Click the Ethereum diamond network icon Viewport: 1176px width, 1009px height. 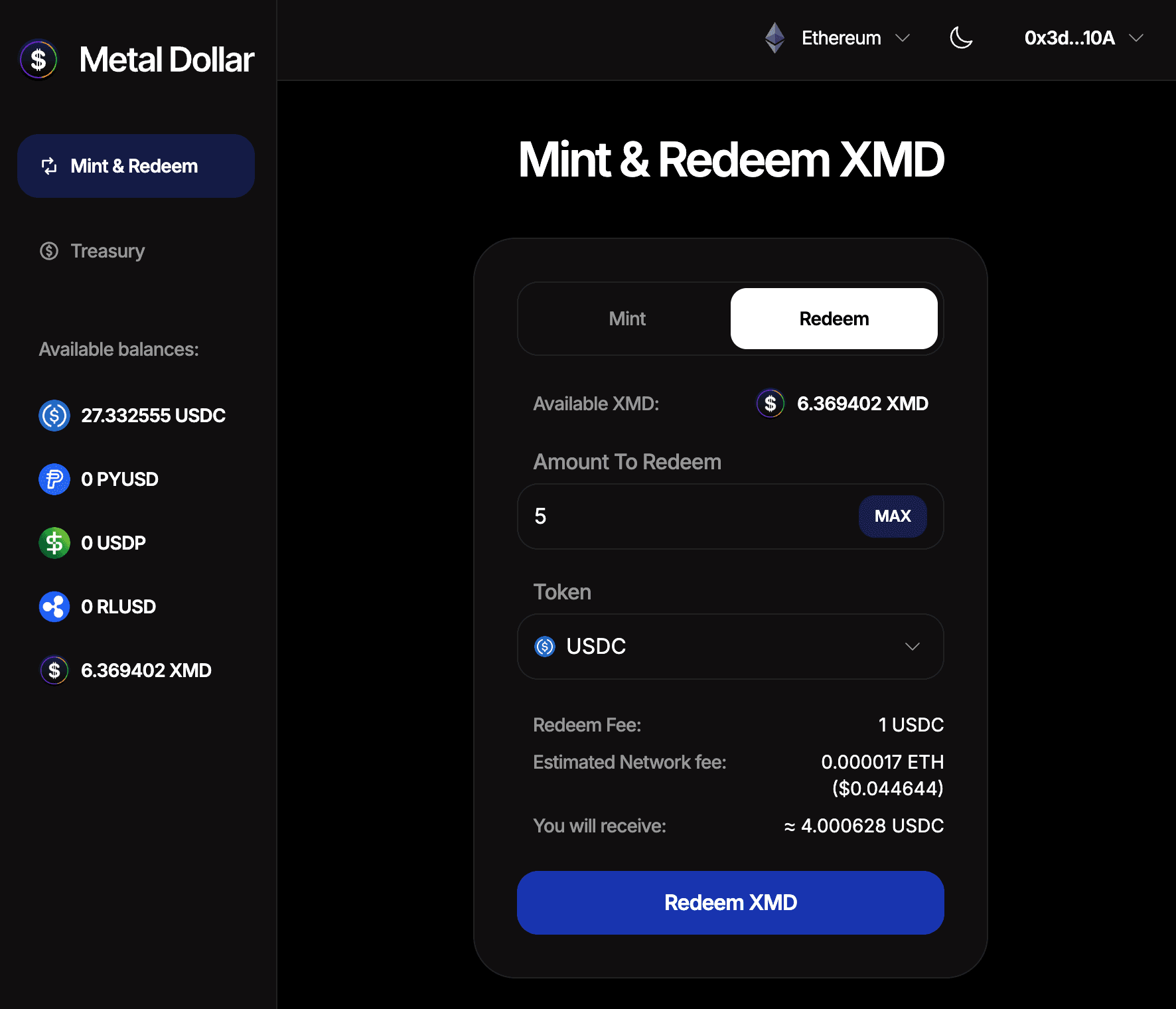tap(775, 38)
